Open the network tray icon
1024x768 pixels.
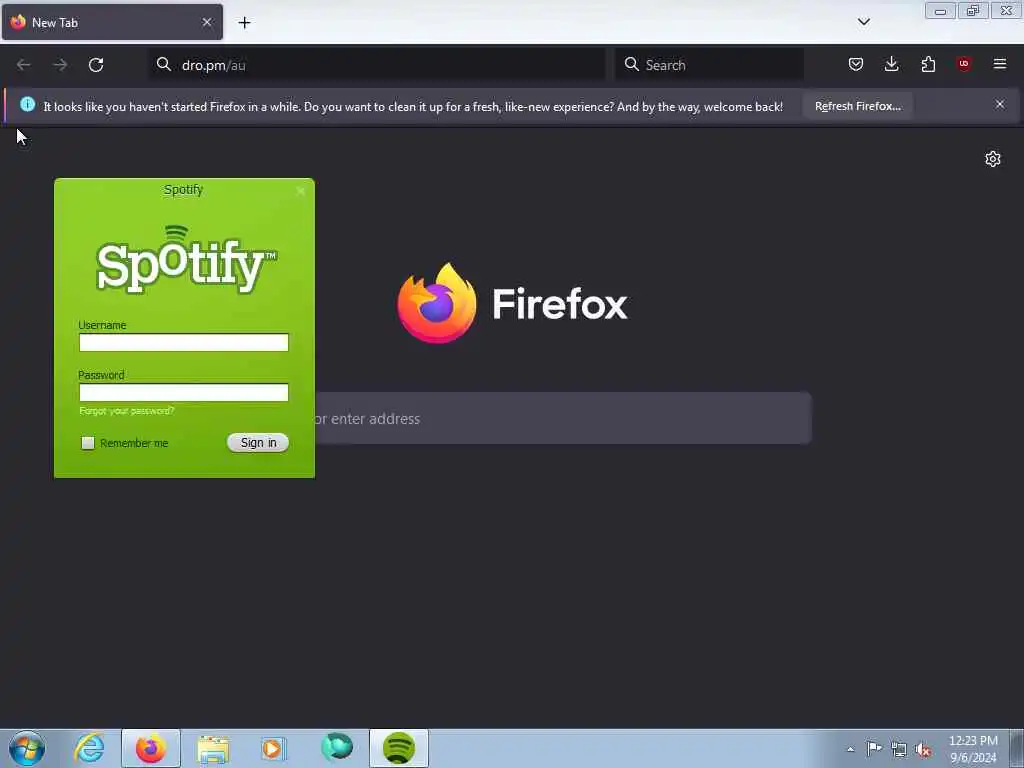pos(899,750)
